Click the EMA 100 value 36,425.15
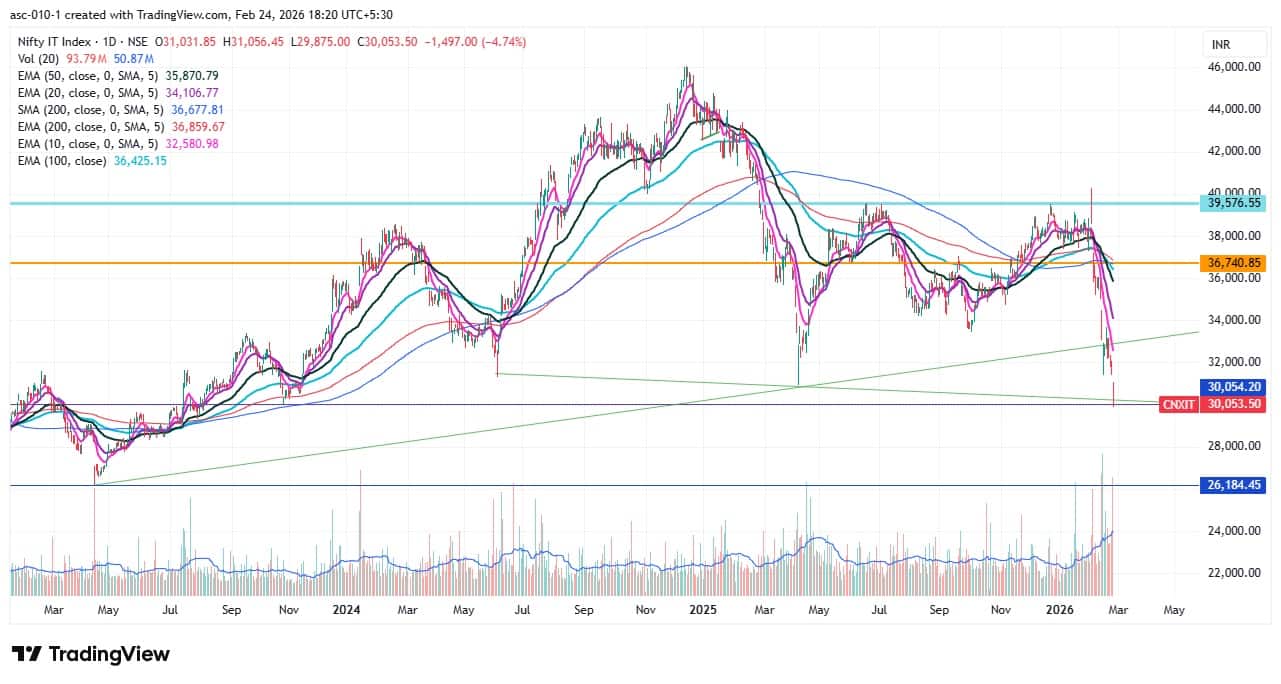 [x=141, y=160]
